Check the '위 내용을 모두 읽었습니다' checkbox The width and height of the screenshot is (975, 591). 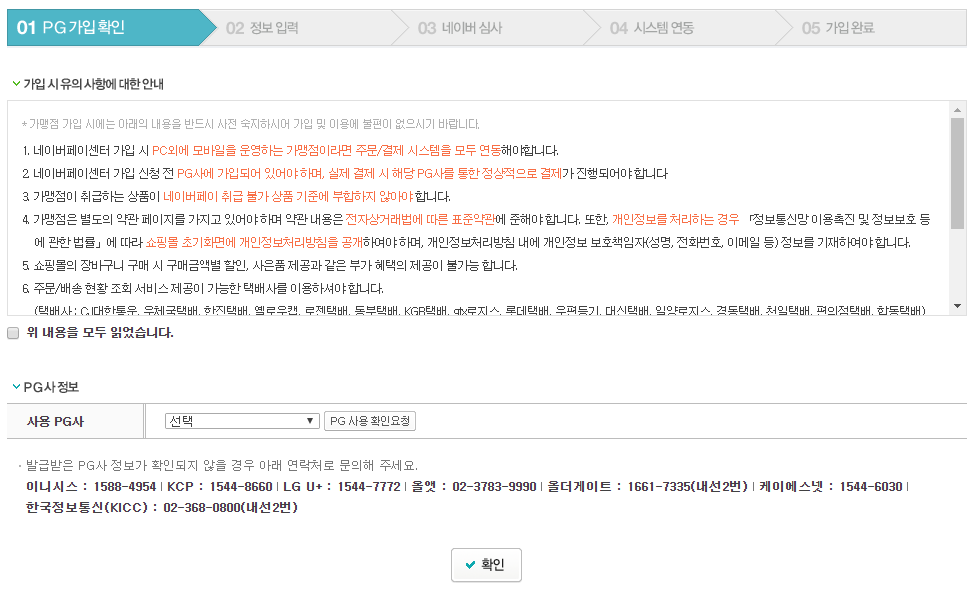click(13, 333)
